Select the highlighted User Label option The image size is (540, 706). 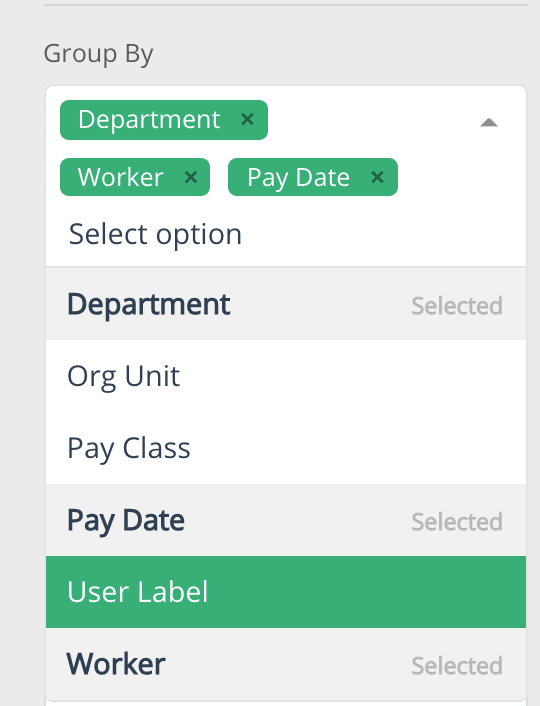tap(286, 592)
